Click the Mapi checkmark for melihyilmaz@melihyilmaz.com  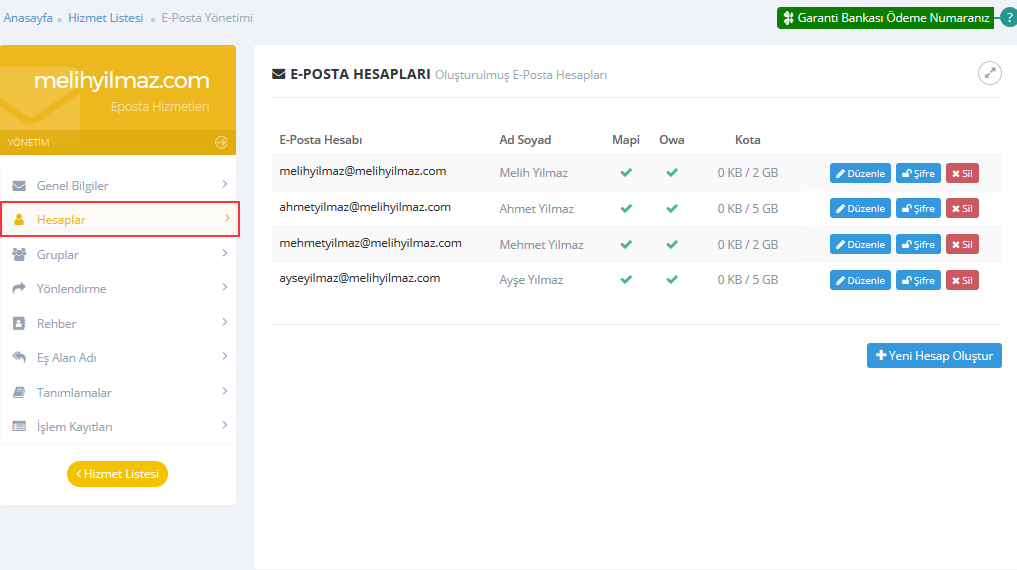tap(626, 172)
